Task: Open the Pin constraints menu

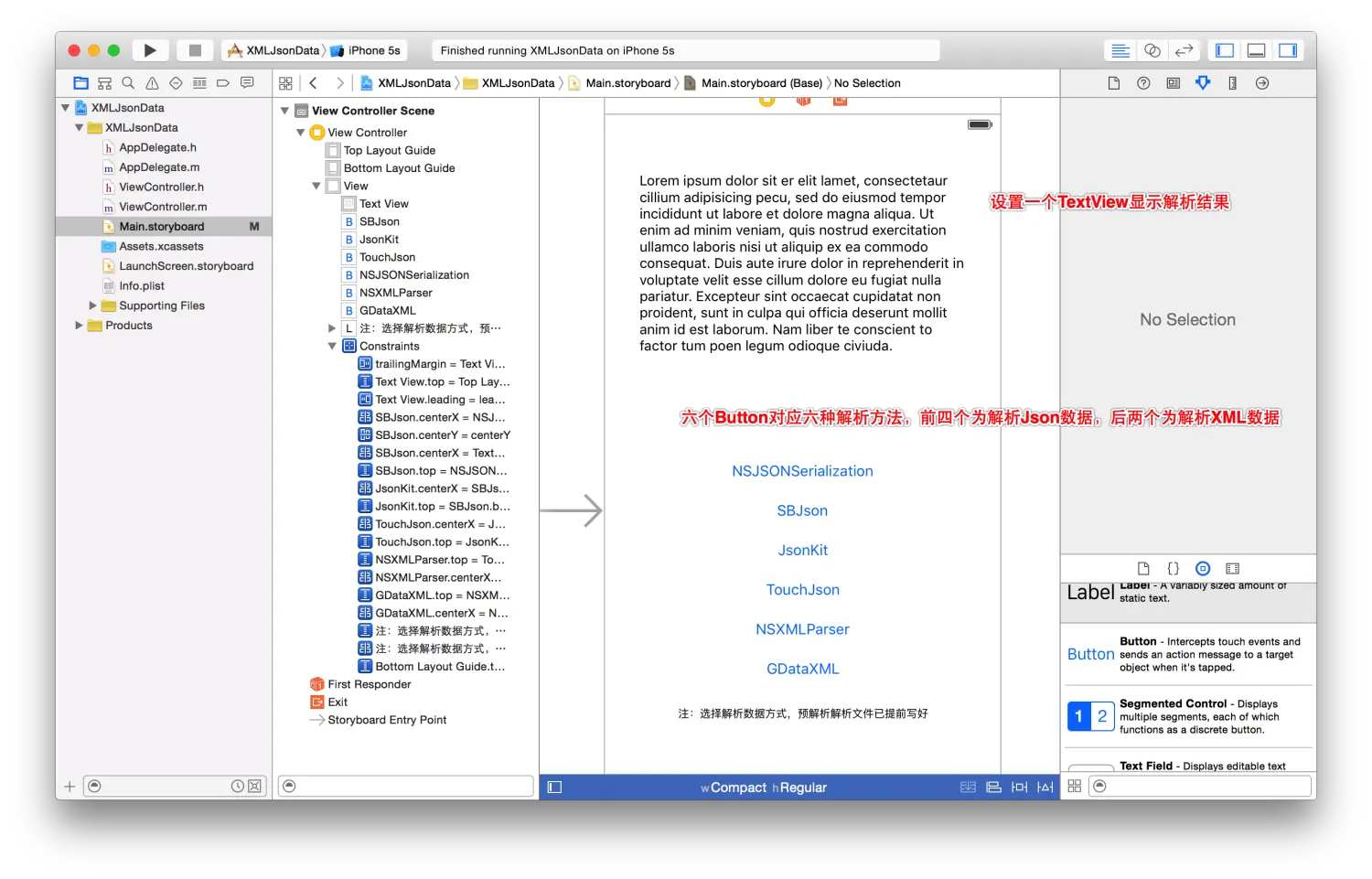Action: click(1019, 787)
